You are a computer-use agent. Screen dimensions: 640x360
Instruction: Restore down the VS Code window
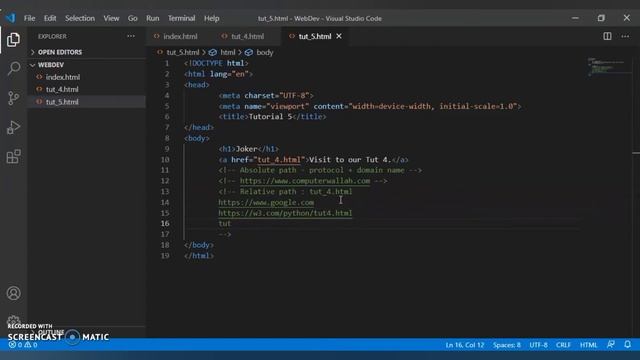[601, 18]
